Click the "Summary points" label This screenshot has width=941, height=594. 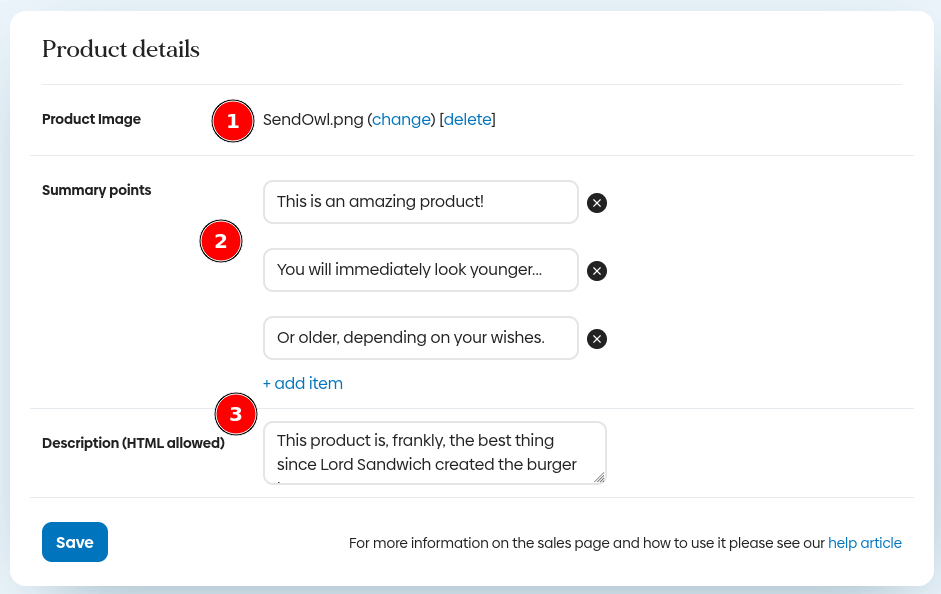[96, 190]
